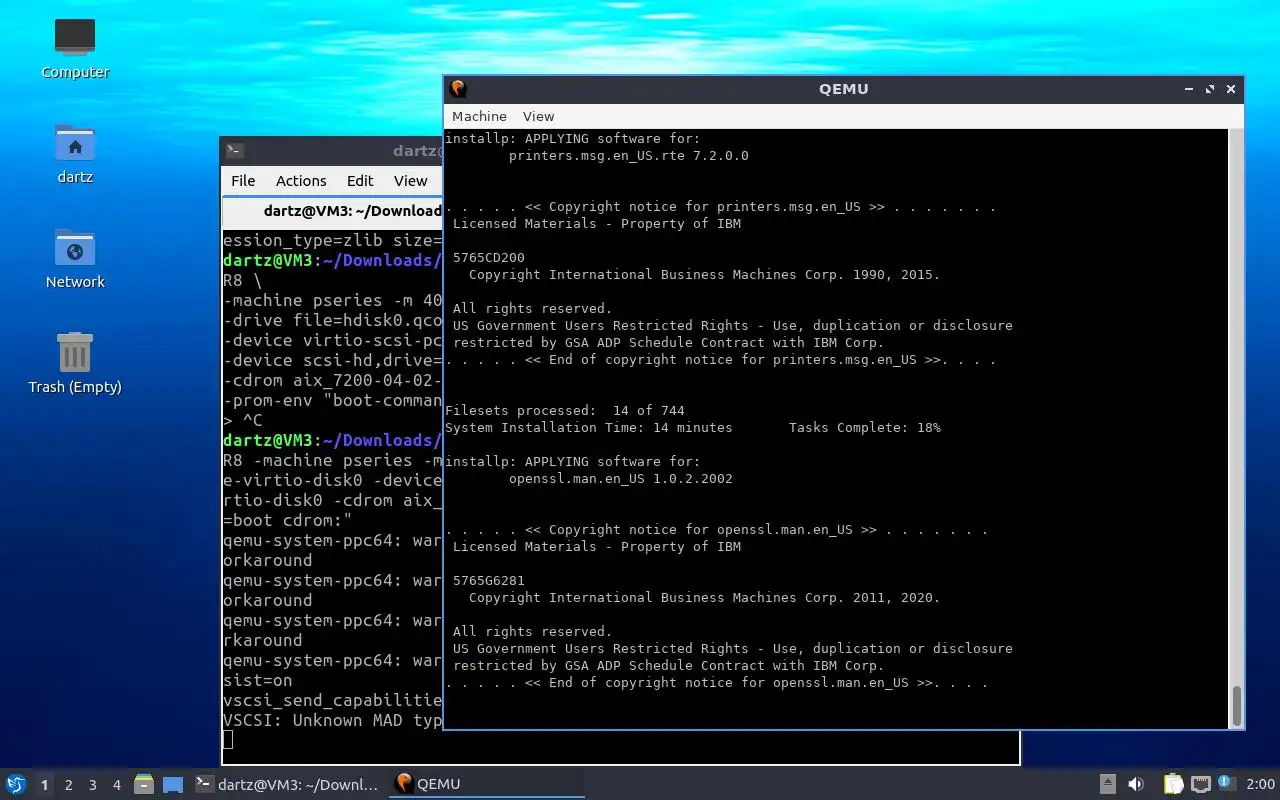Maximize the QEMU window

point(1210,89)
